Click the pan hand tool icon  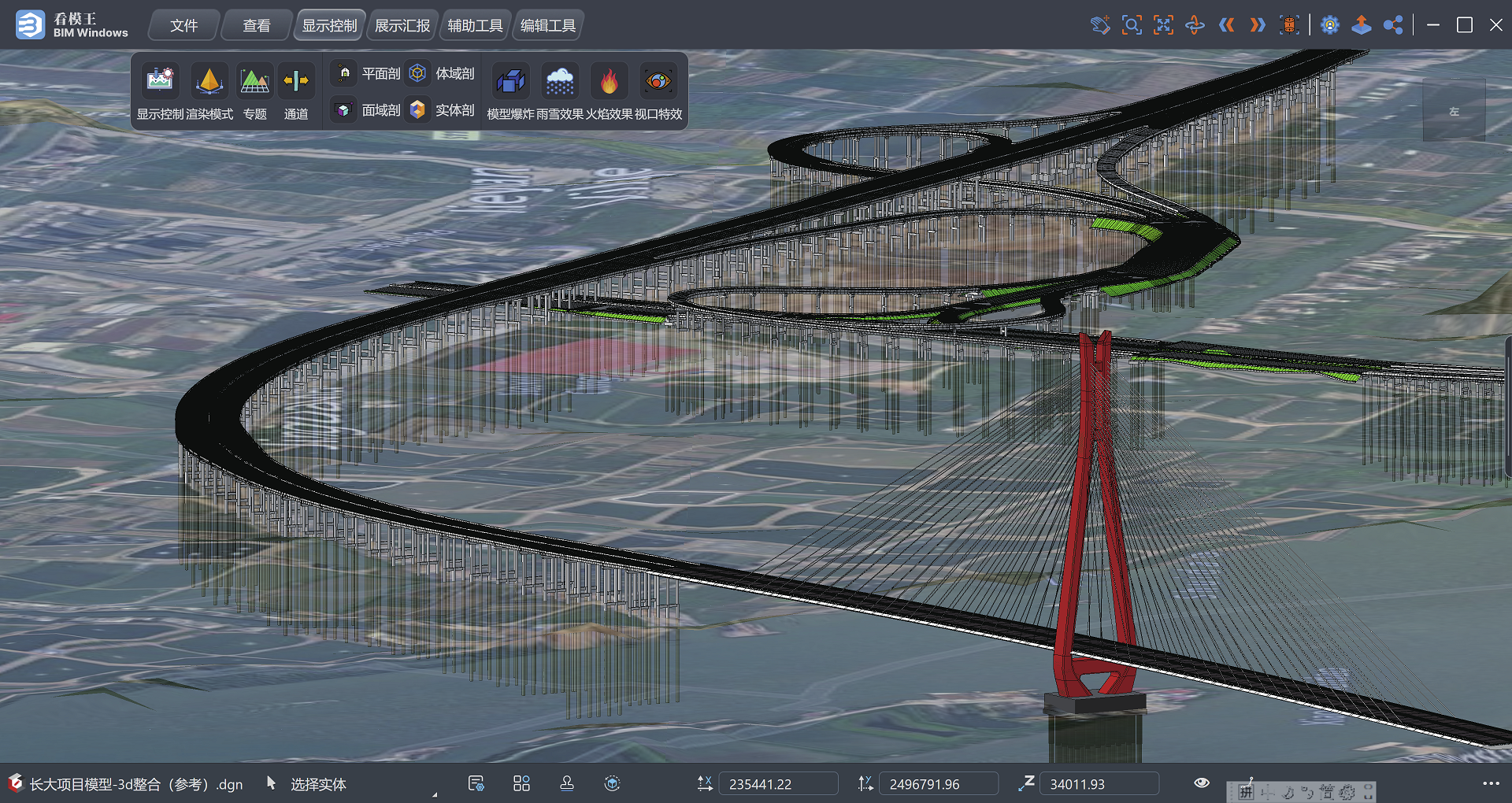(x=1100, y=25)
